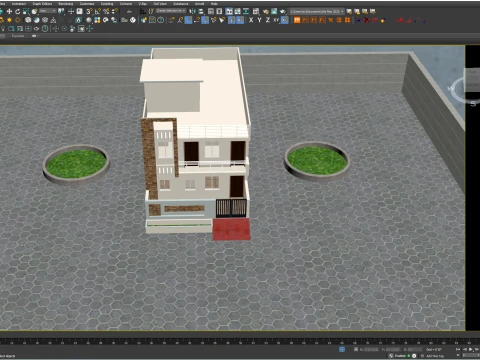Restrict movement to the XY plane

click(x=276, y=20)
